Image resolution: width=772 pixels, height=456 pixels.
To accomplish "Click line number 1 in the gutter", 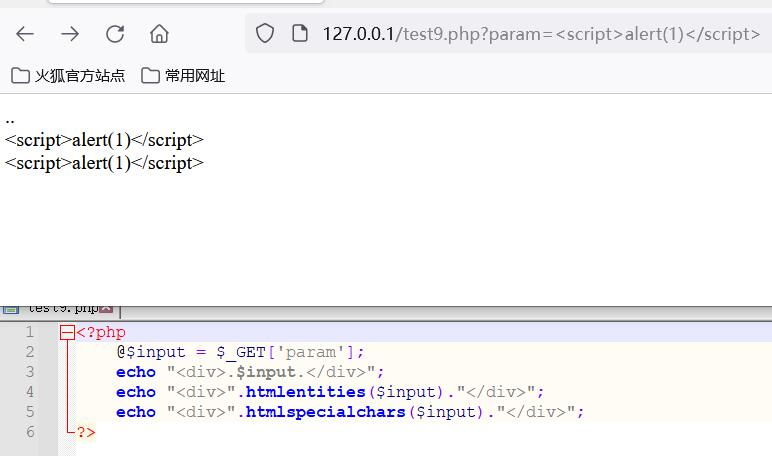I will pyautogui.click(x=30, y=332).
